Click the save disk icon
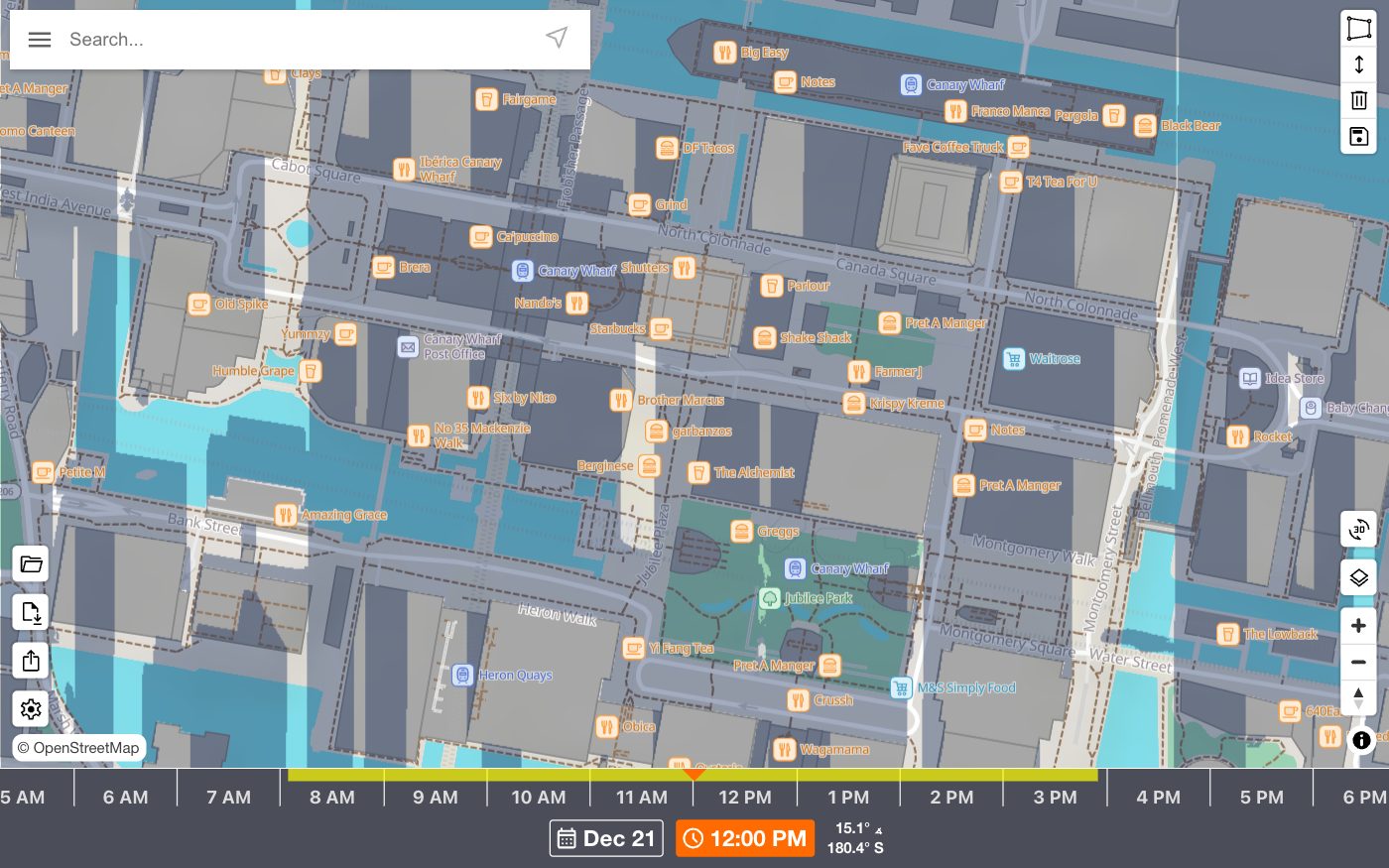This screenshot has height=868, width=1389. (1359, 136)
